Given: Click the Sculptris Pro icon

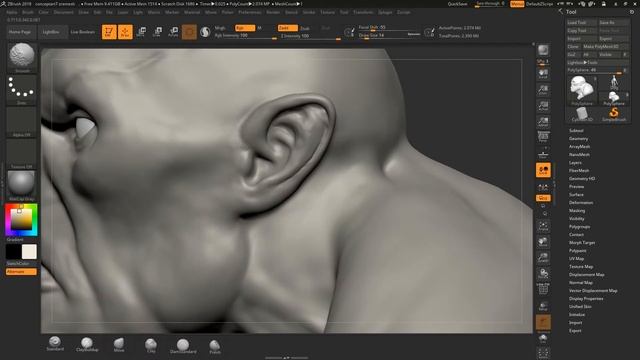Looking at the screenshot, I should click(205, 32).
